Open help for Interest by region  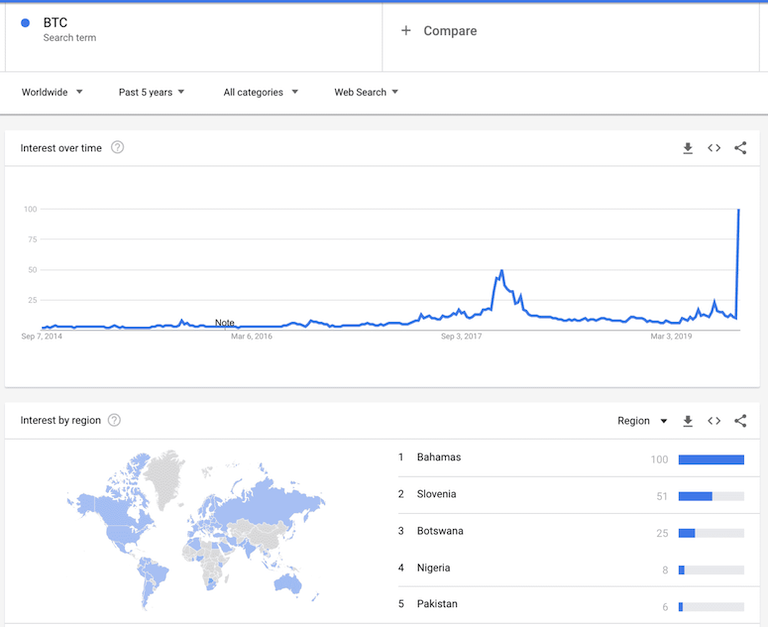(114, 420)
